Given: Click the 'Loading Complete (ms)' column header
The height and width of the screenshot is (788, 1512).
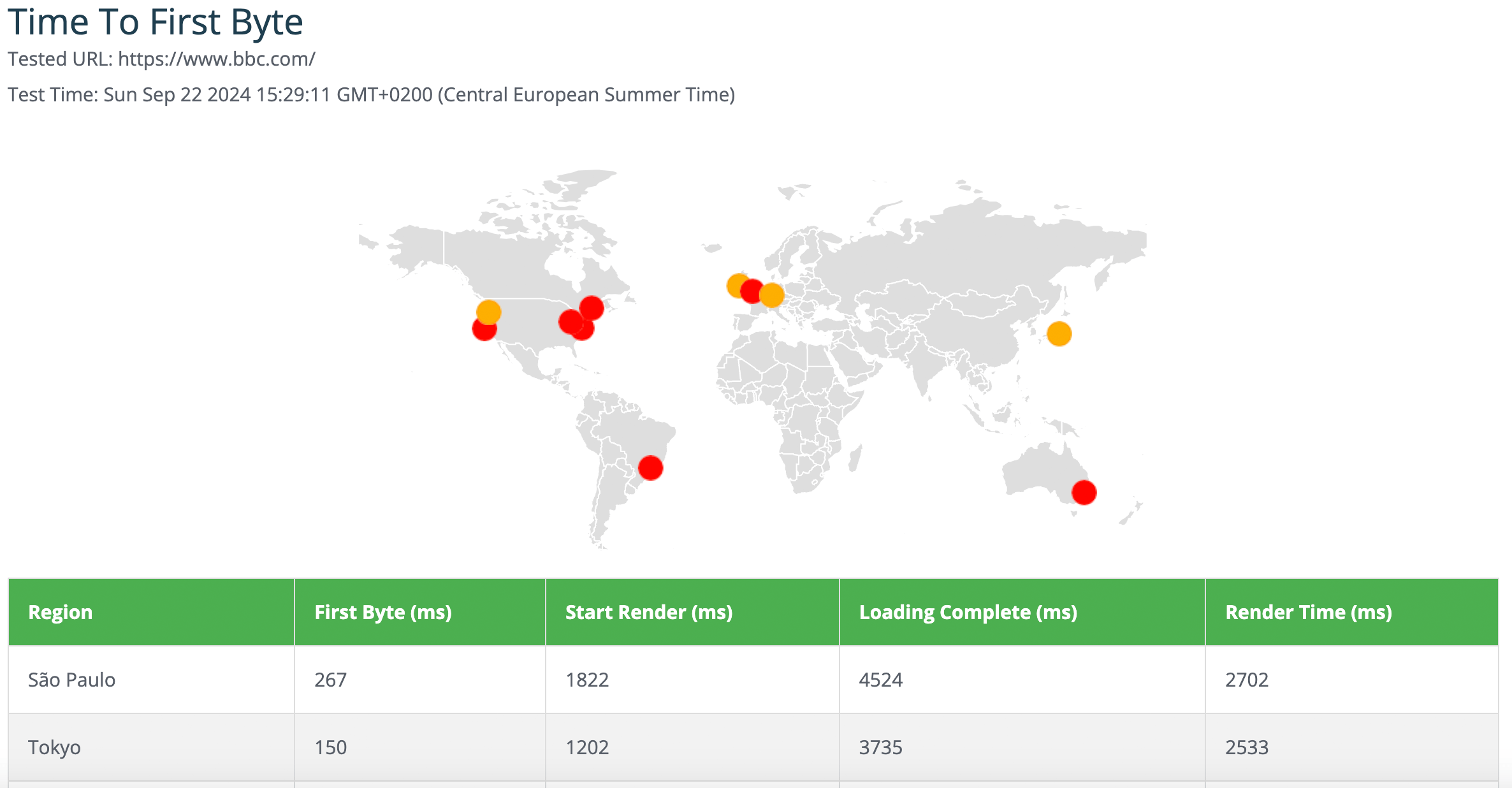Looking at the screenshot, I should click(x=1022, y=612).
